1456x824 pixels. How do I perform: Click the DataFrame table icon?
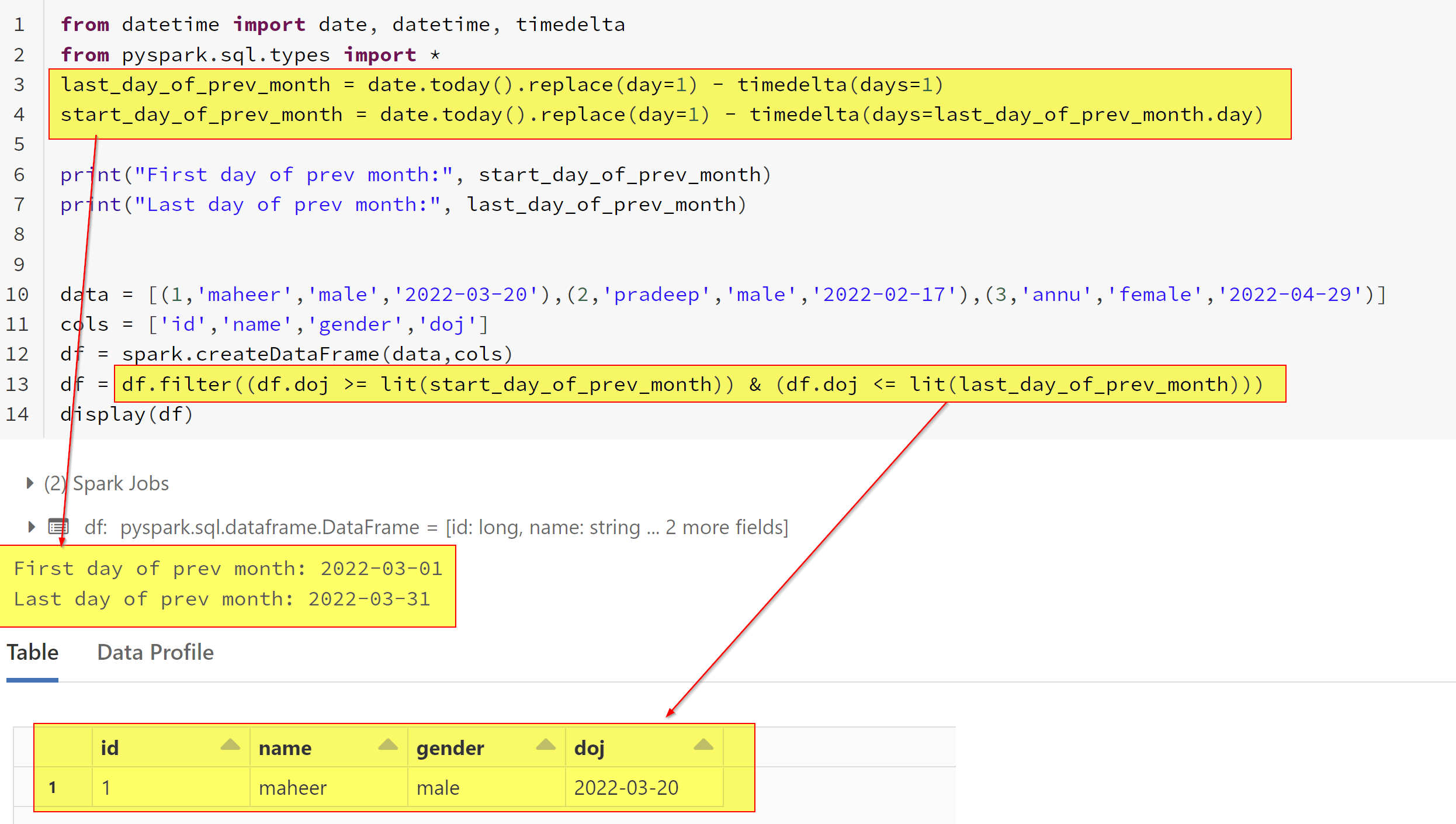[58, 527]
